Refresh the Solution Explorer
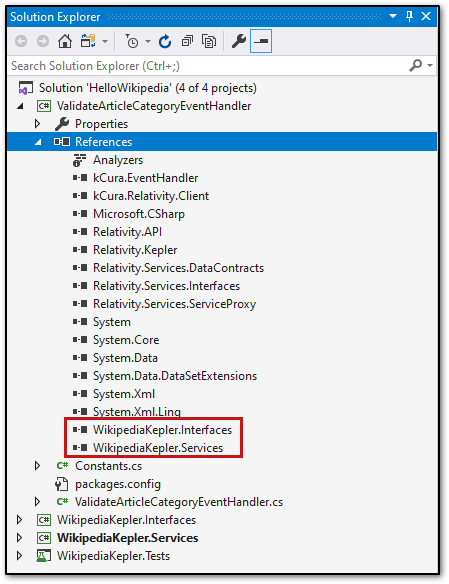449x584 pixels. click(x=165, y=41)
